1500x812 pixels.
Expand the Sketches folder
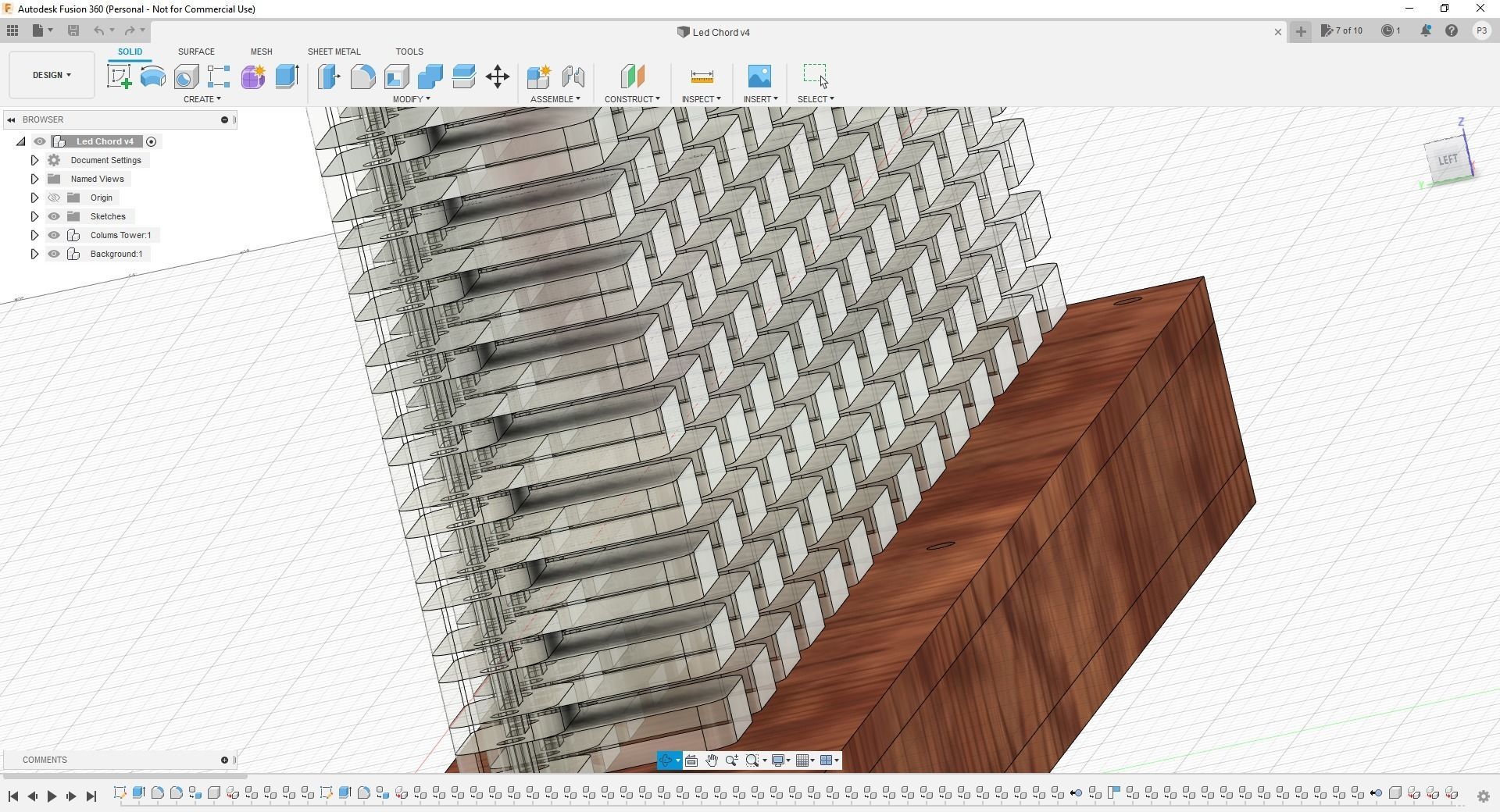34,216
